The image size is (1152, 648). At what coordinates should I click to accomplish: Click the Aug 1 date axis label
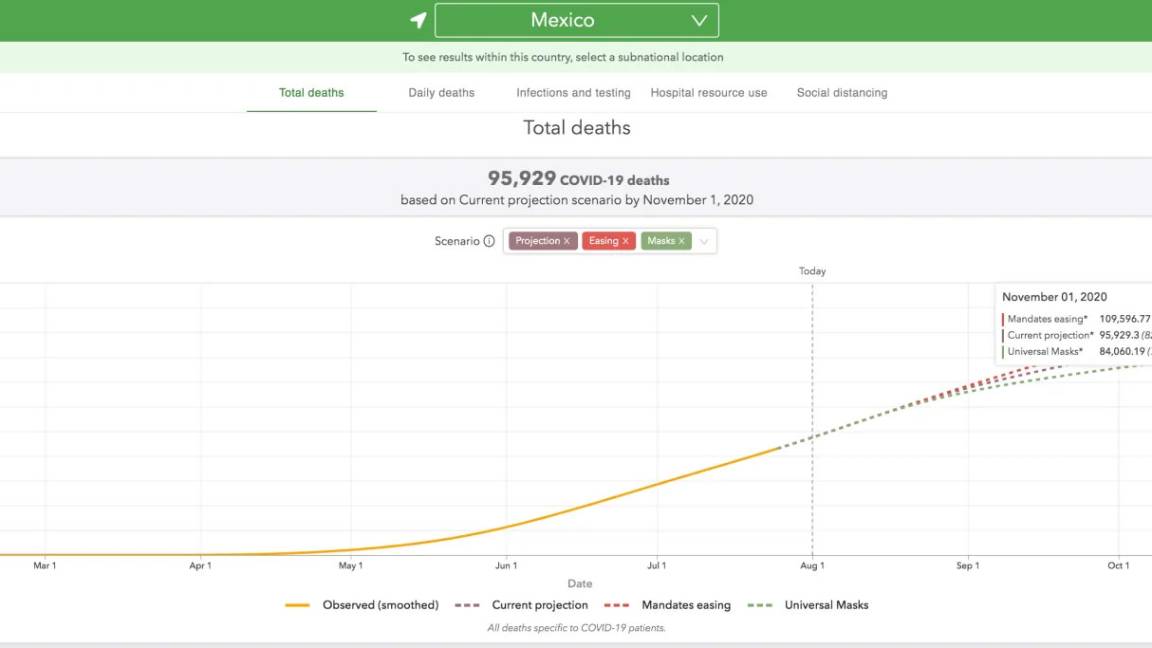(x=812, y=566)
